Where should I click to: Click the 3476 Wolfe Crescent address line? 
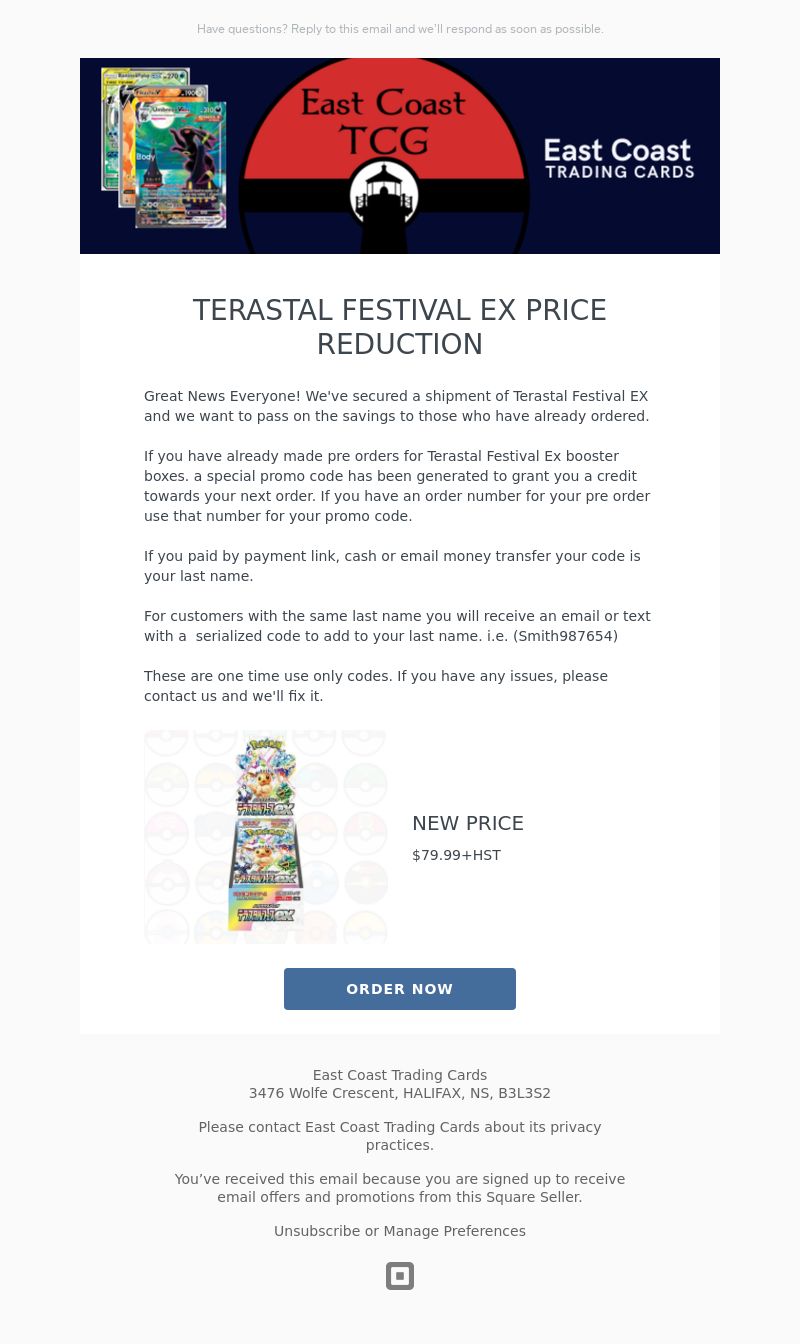coord(400,1093)
